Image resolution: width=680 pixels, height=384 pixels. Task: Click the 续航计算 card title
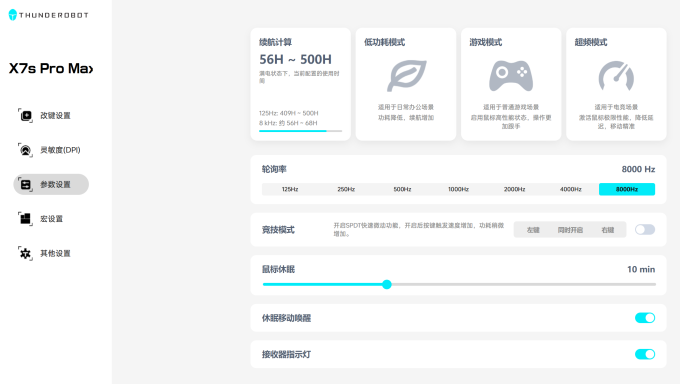click(275, 42)
